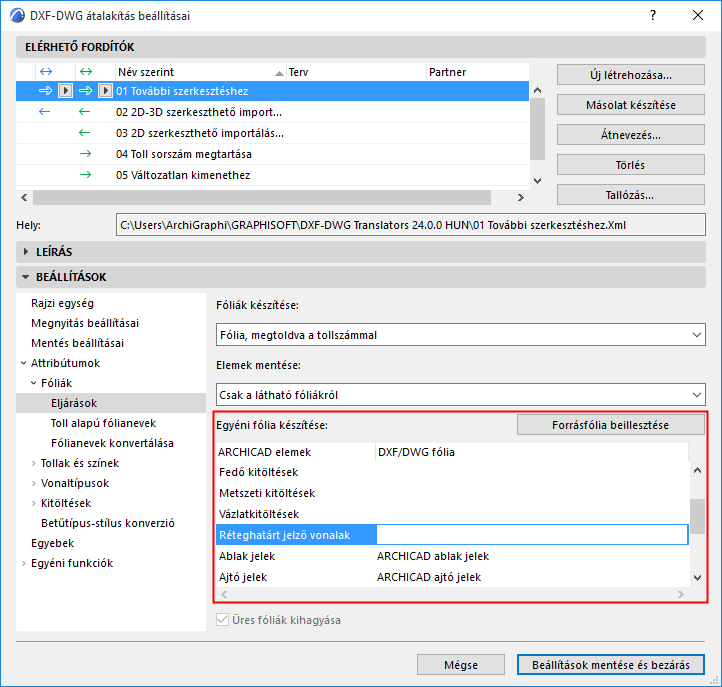Click the green right arrow in the 05 Változatlan row
The height and width of the screenshot is (687, 722).
click(85, 175)
